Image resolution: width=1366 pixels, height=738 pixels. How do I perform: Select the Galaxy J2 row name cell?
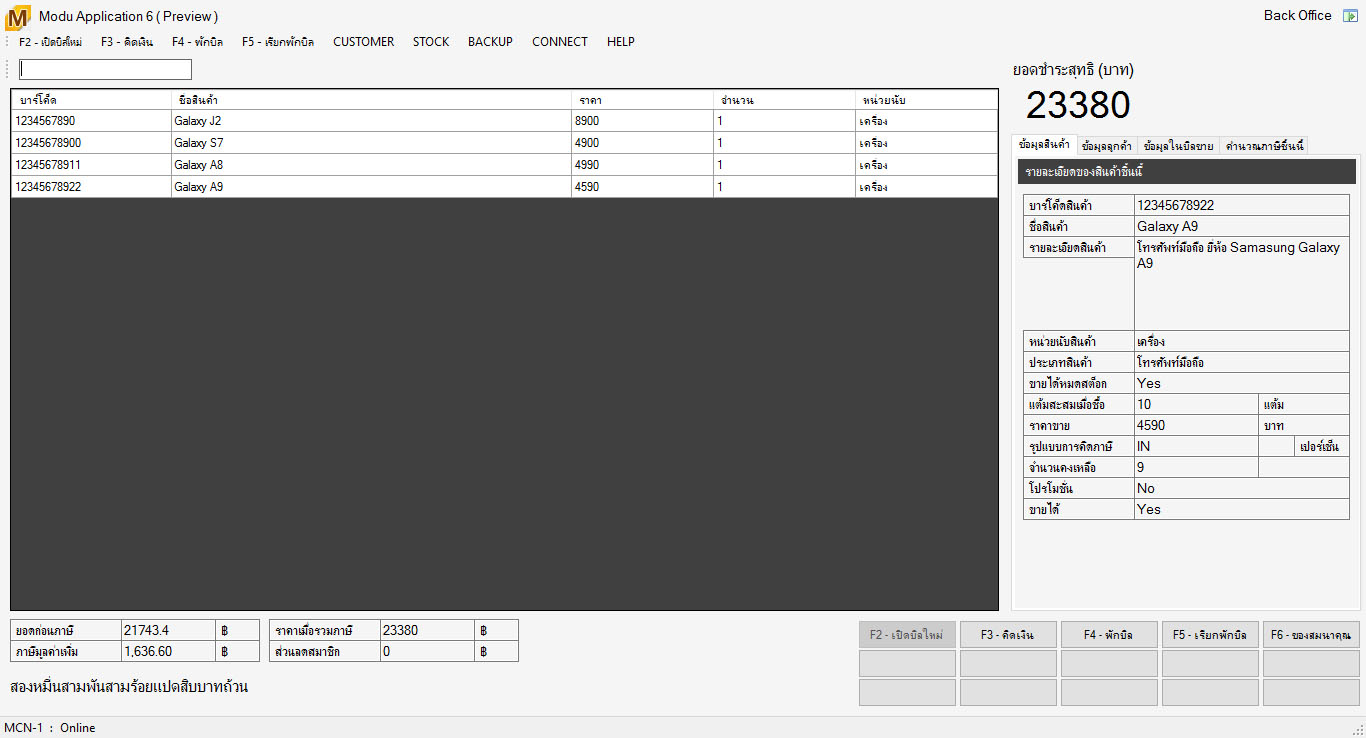pos(371,121)
